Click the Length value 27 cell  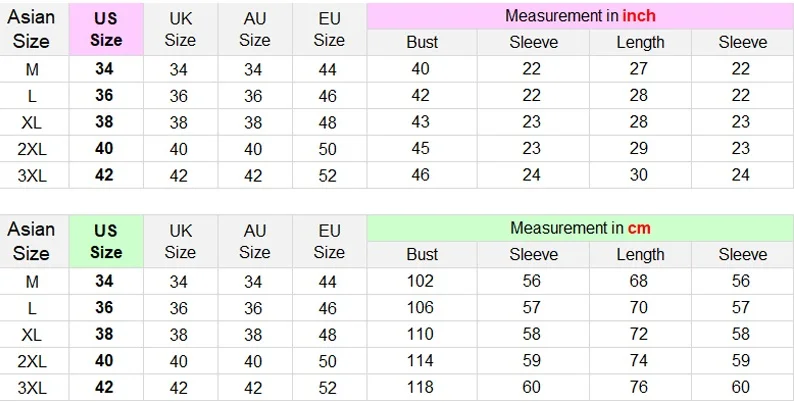640,70
